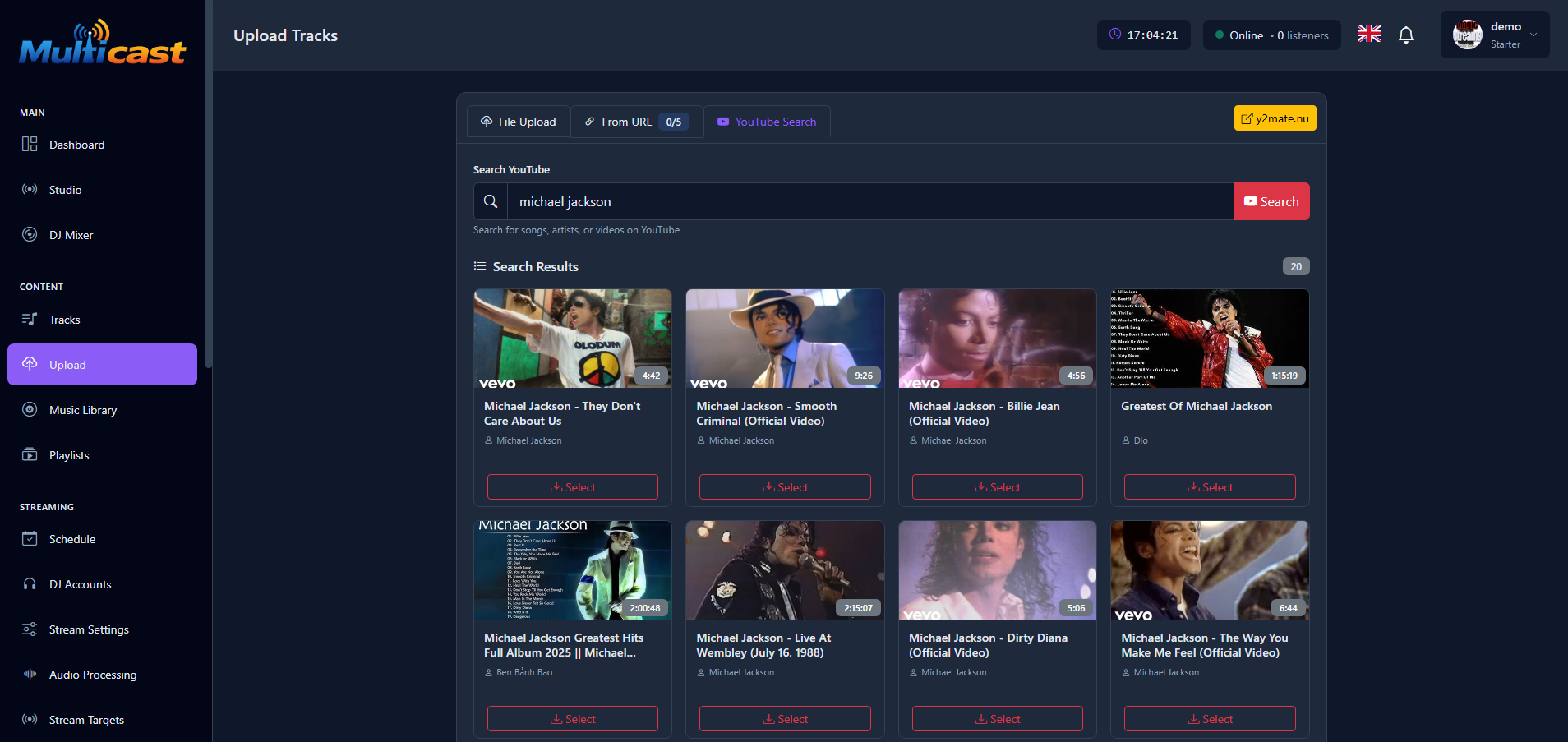Open Stream Targets in the sidebar

(86, 720)
